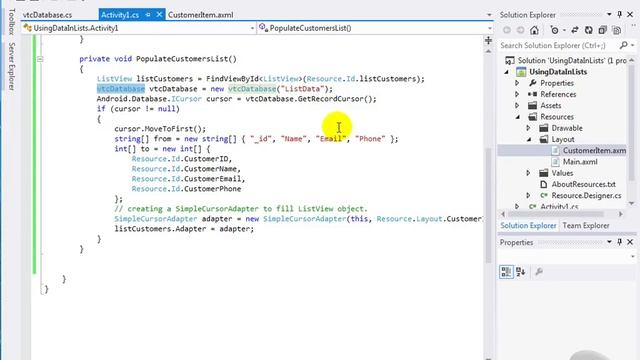Click Solution Explorer vertical scroll down arrow

click(x=631, y=203)
